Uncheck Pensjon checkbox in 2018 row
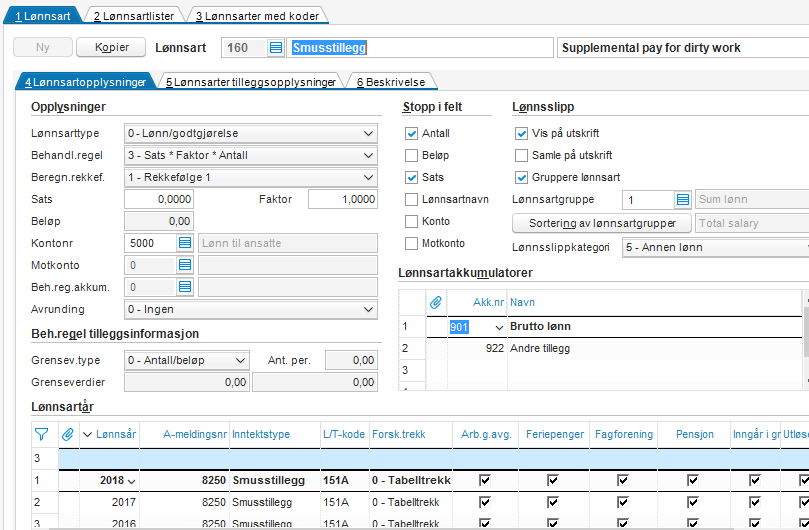This screenshot has width=809, height=530. (693, 480)
